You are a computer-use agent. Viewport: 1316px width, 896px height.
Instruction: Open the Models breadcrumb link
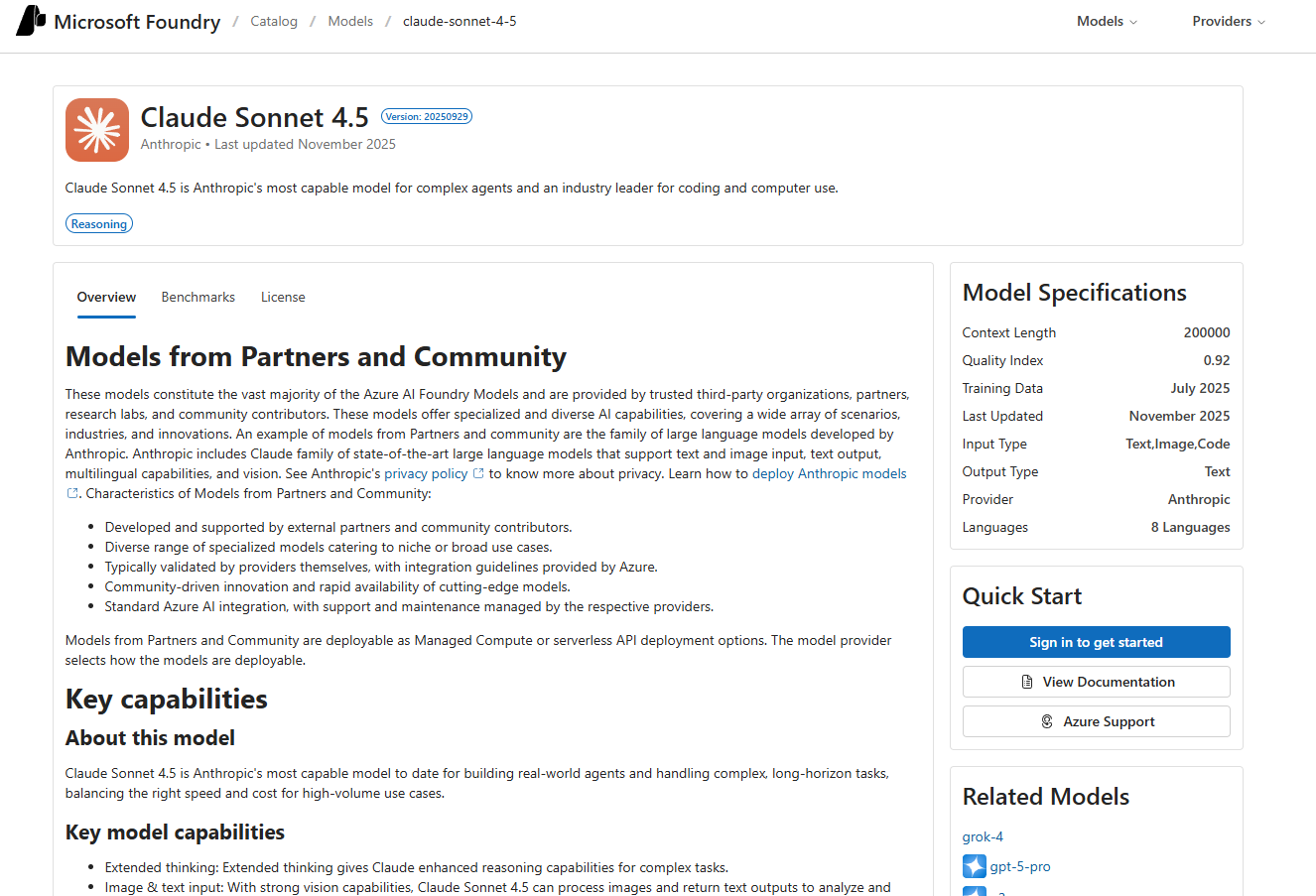point(350,21)
